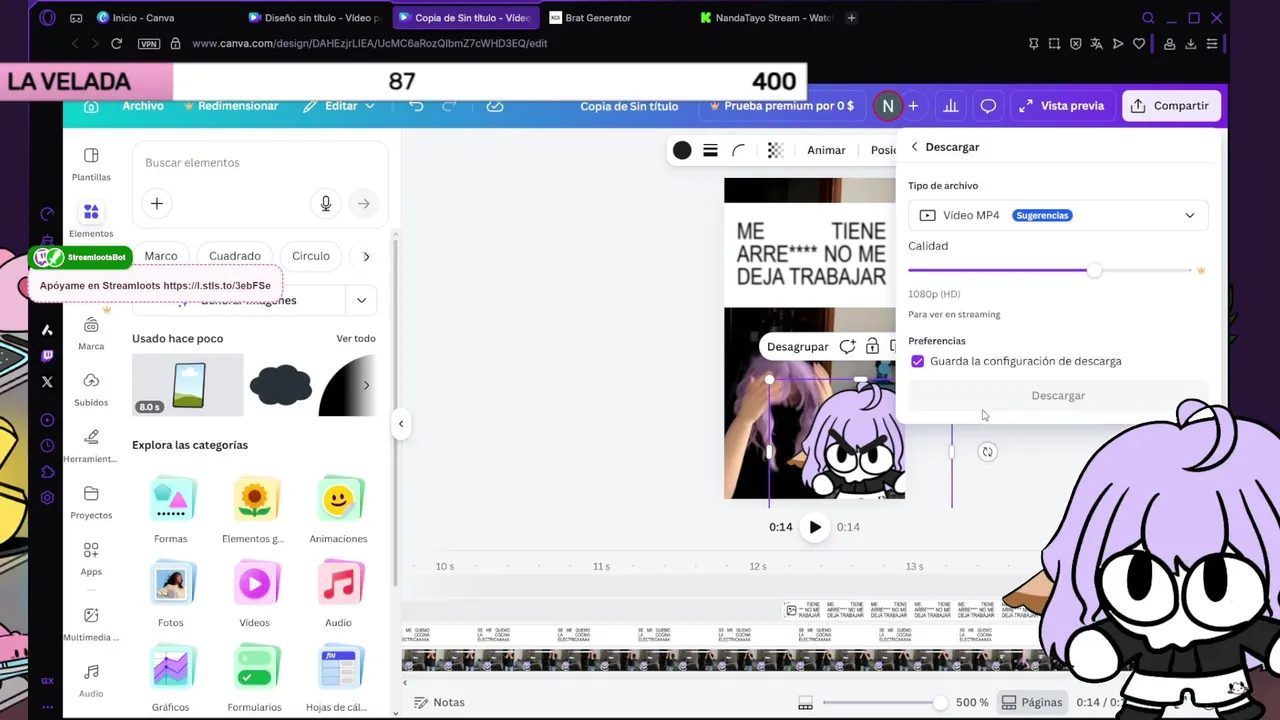This screenshot has width=1280, height=720.
Task: Click the Desagrupar button
Action: coord(797,347)
